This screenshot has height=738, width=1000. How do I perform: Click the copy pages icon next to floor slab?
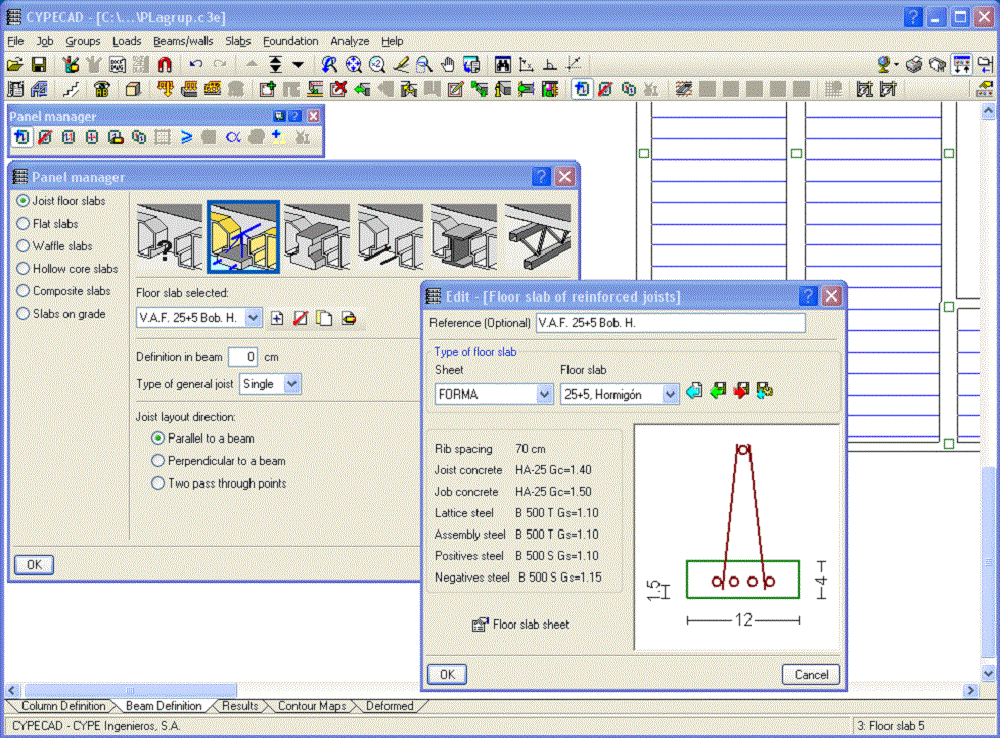coord(325,318)
